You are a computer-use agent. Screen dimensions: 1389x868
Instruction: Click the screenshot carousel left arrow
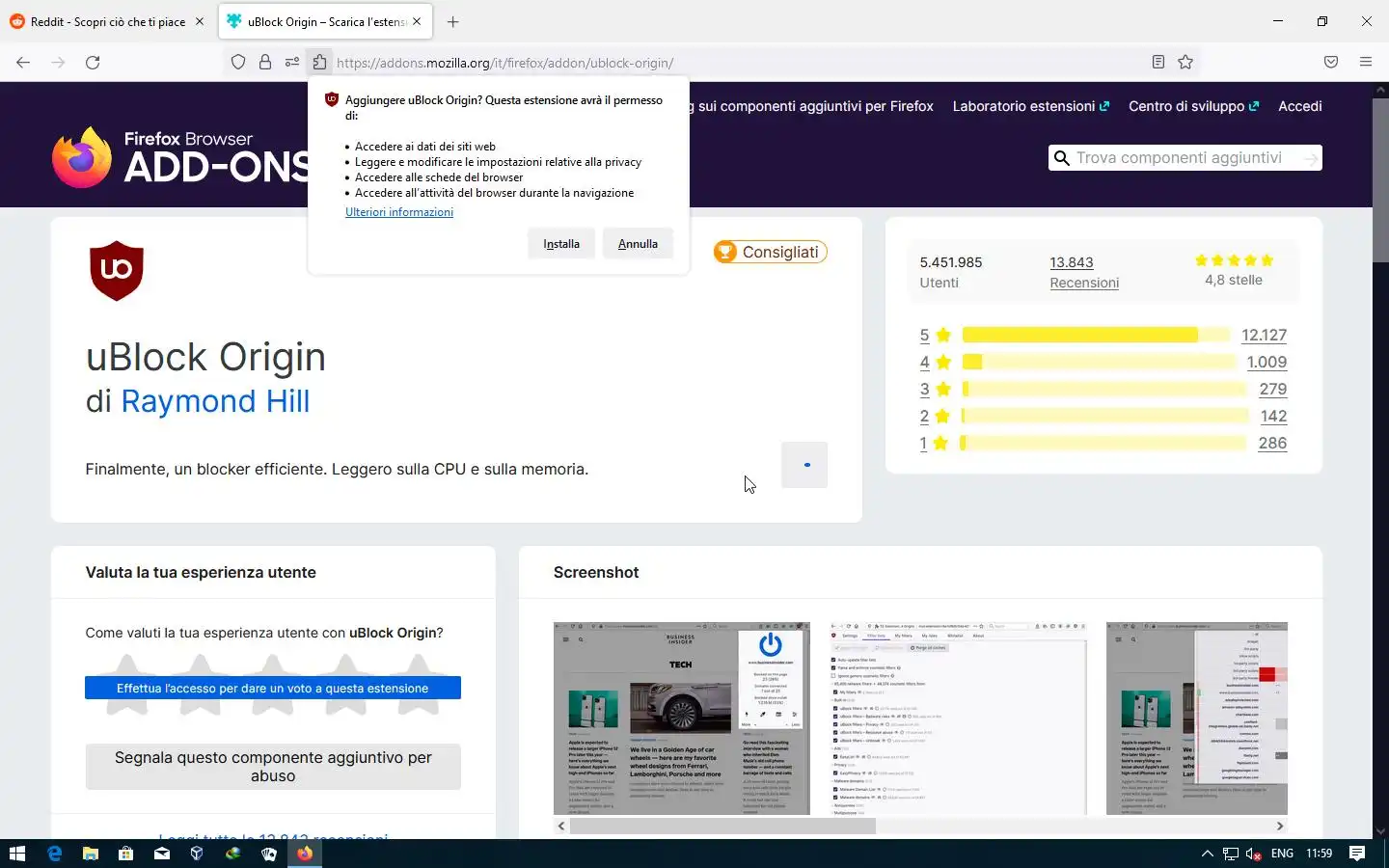pyautogui.click(x=561, y=826)
